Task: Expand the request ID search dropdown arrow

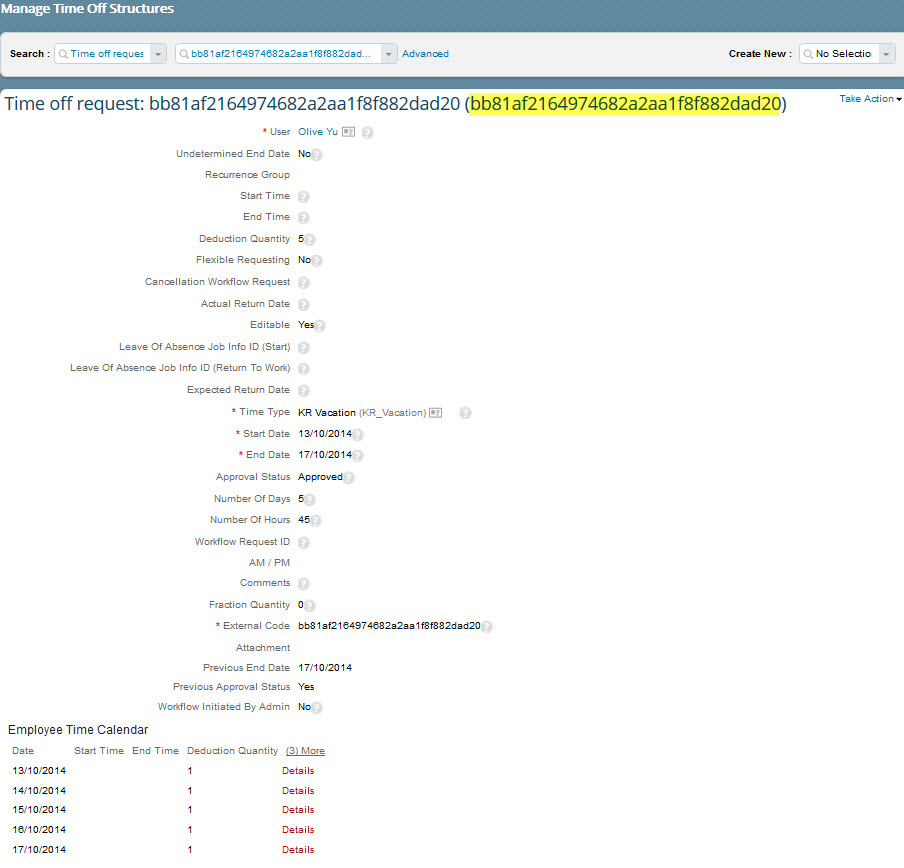Action: (389, 54)
